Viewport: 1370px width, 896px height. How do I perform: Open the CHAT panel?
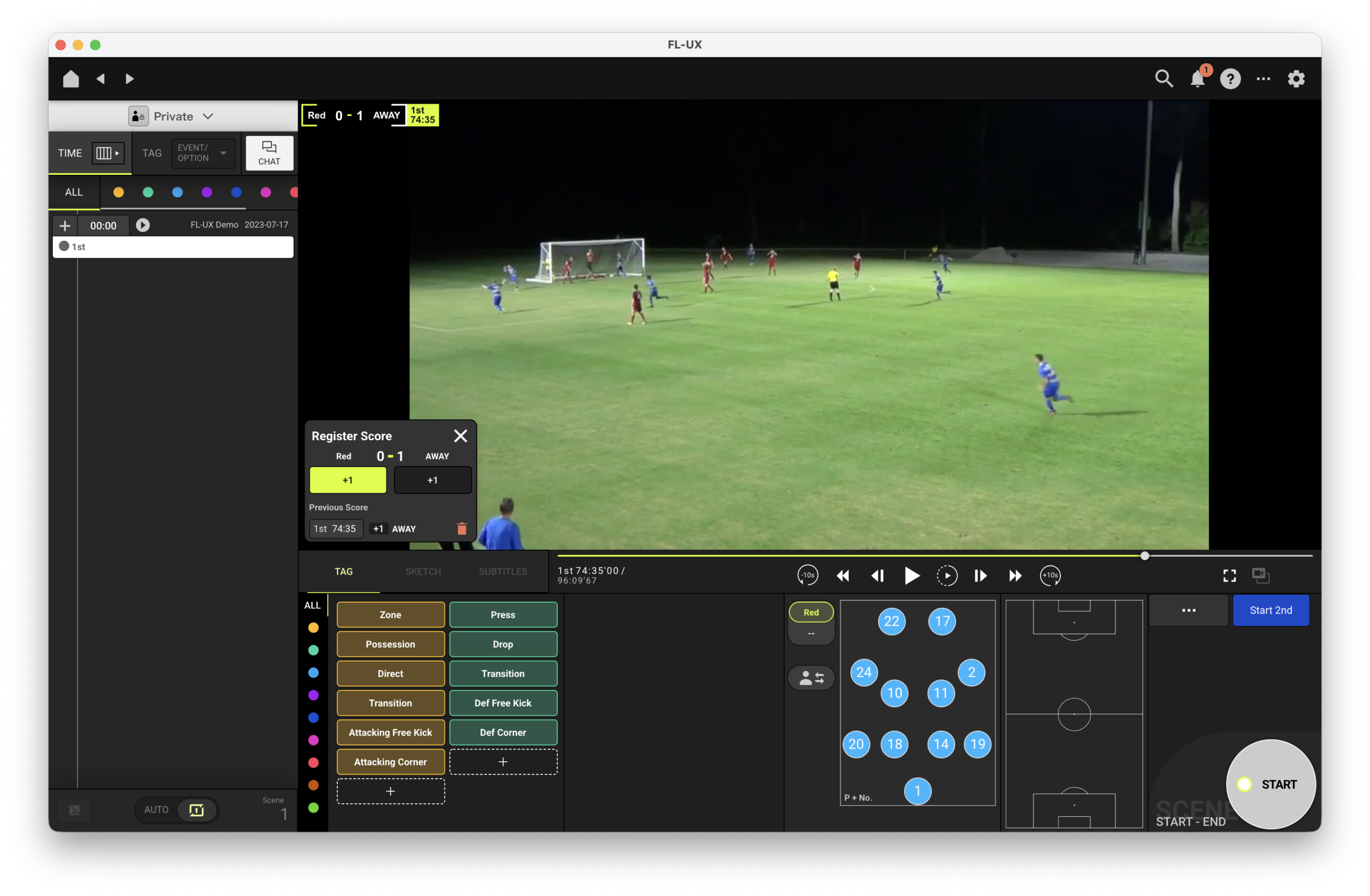269,153
